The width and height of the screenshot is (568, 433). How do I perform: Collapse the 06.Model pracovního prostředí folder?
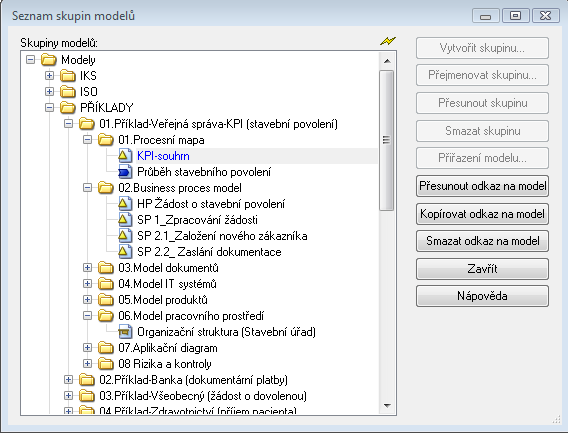87,316
